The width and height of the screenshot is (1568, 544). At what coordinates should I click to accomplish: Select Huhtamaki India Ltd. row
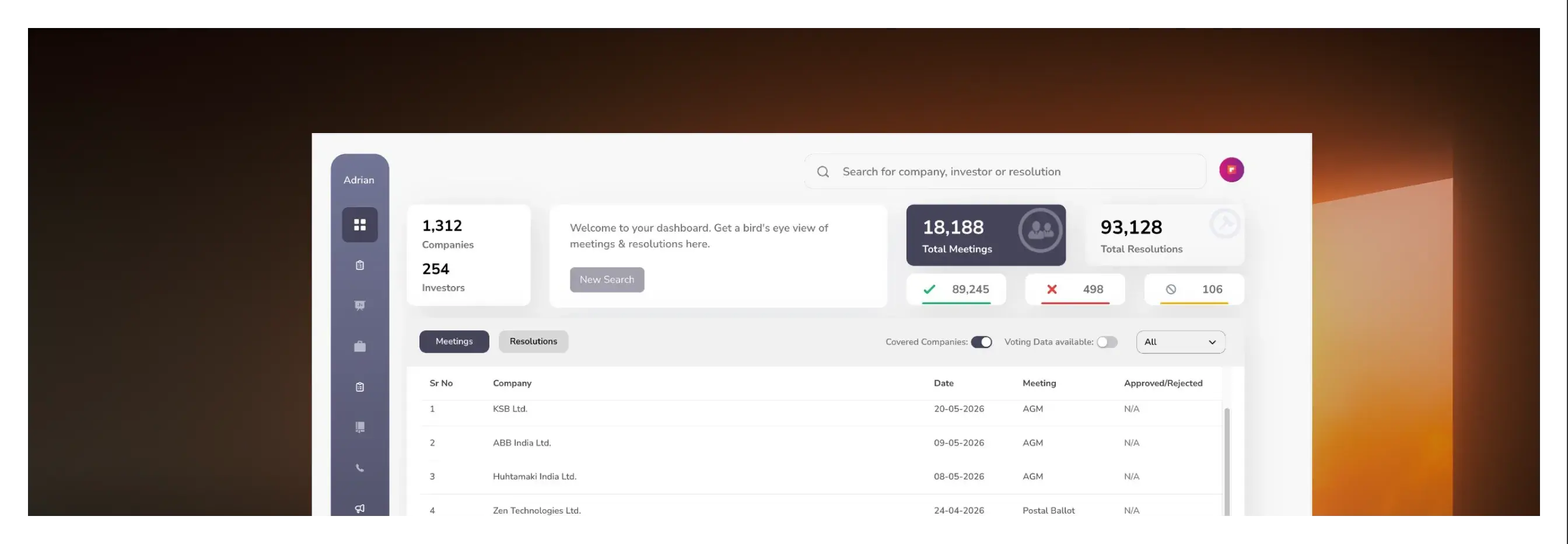[821, 476]
